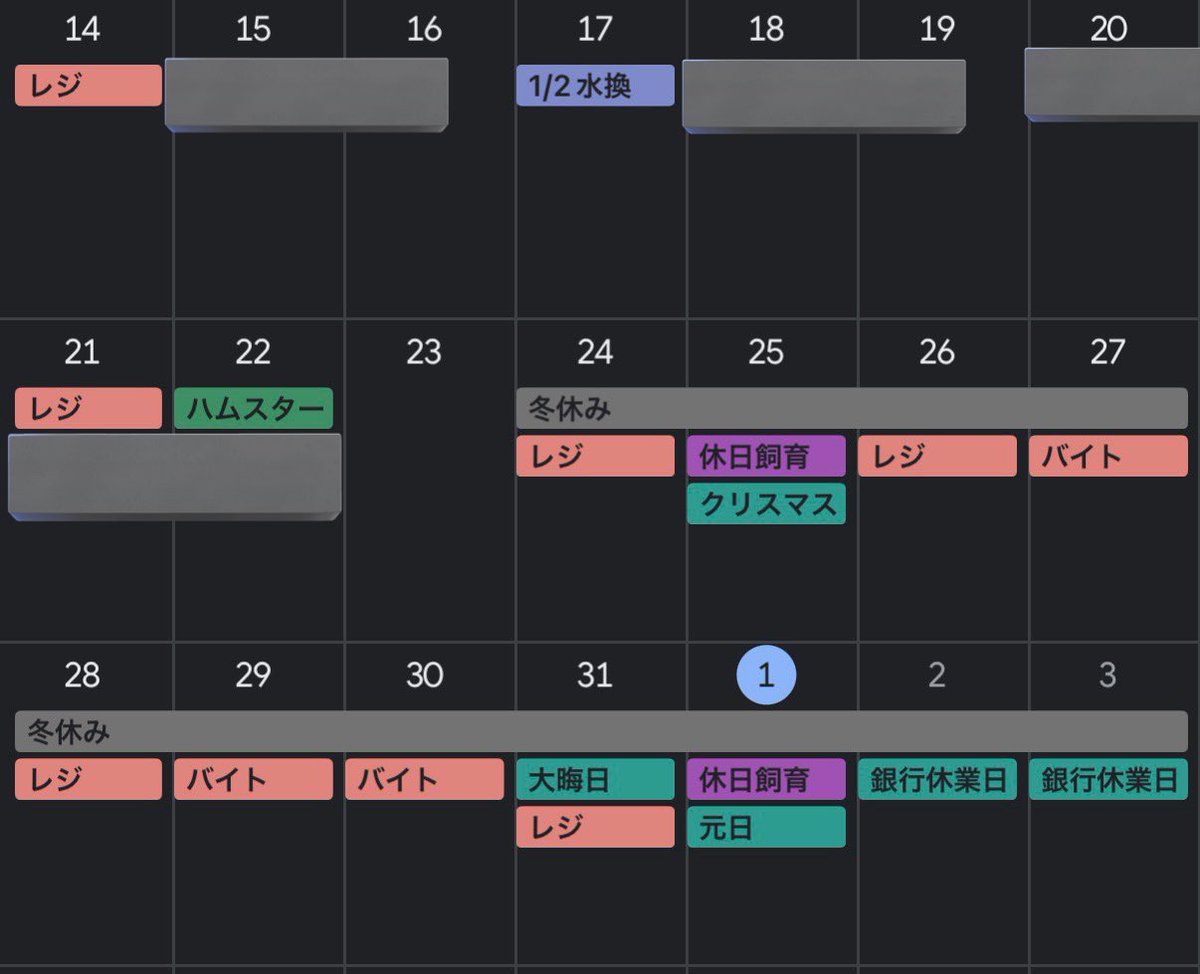Screen dimensions: 1200x974
Task: Open the レジ event on the 24th
Action: (x=595, y=456)
